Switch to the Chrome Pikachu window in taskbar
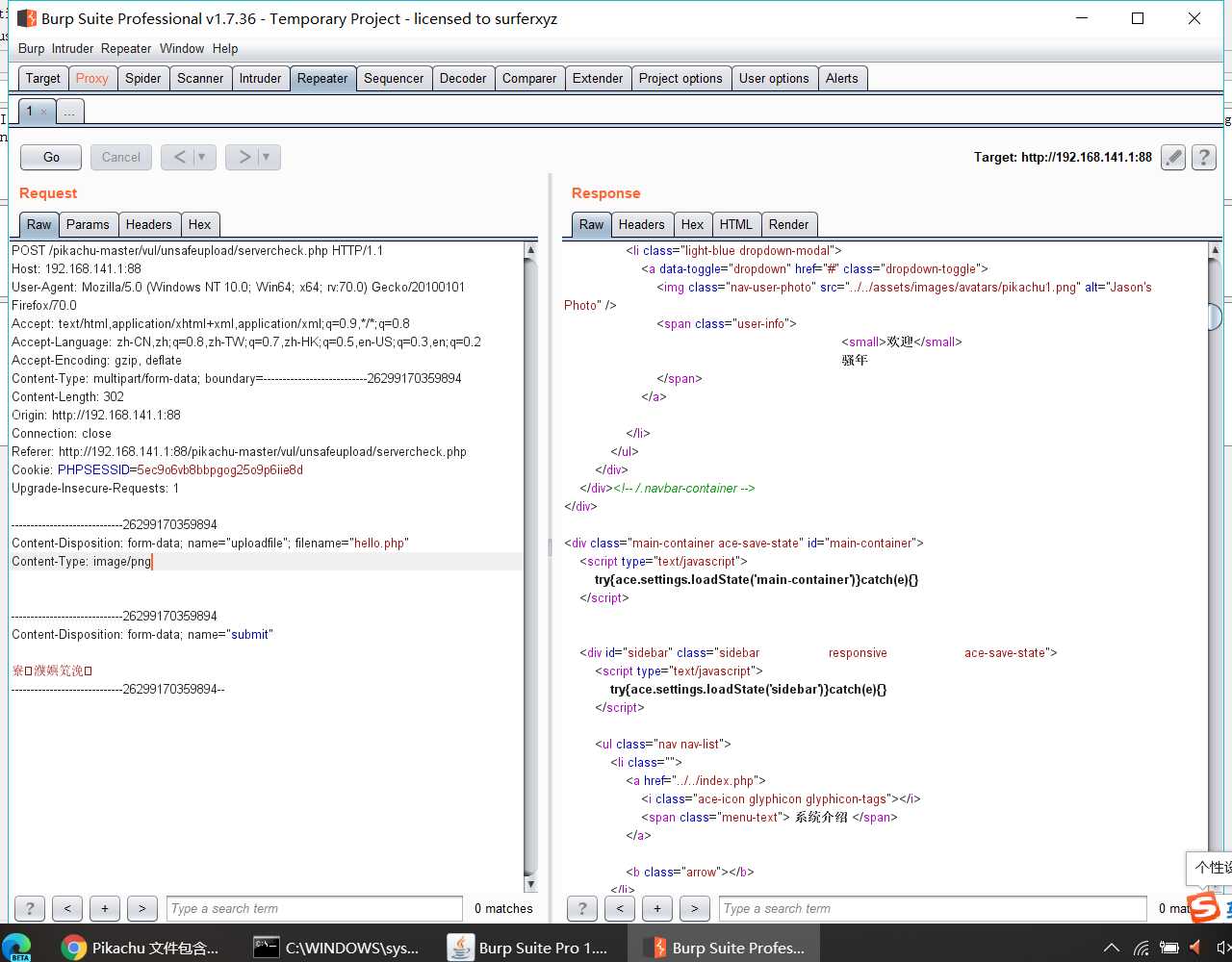Image resolution: width=1232 pixels, height=962 pixels. click(141, 947)
